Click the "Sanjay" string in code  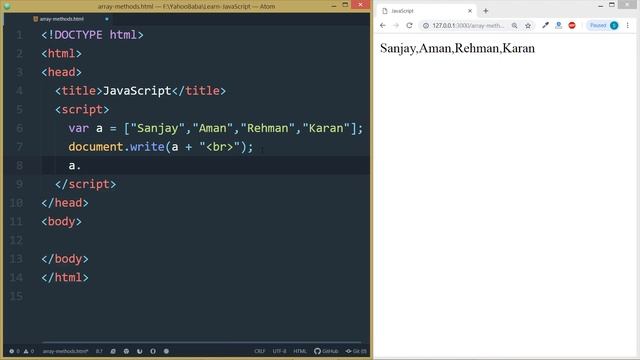tap(158, 128)
